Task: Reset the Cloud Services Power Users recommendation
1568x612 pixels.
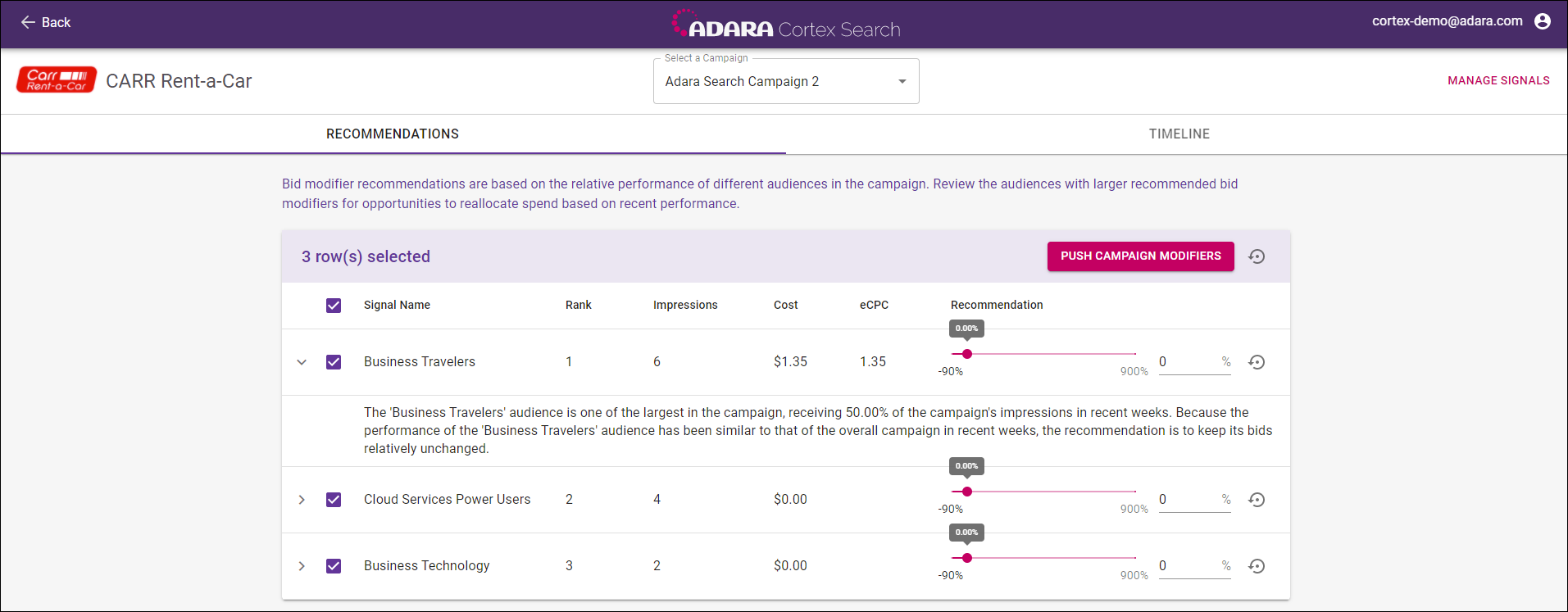Action: (x=1257, y=500)
